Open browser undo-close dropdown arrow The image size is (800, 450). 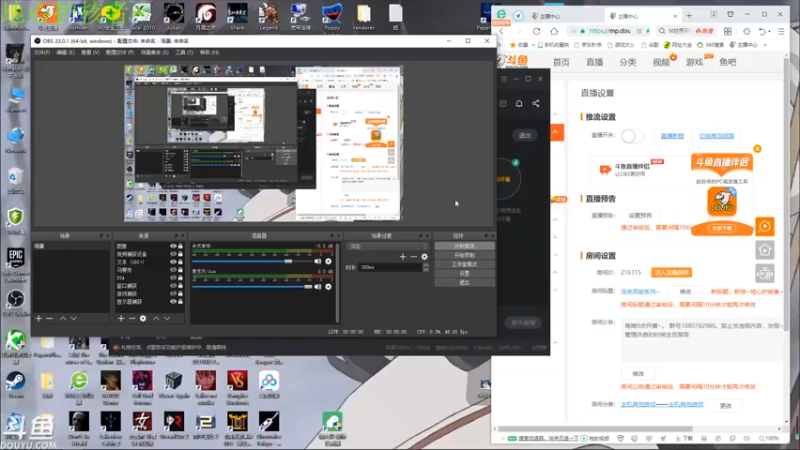point(769,32)
